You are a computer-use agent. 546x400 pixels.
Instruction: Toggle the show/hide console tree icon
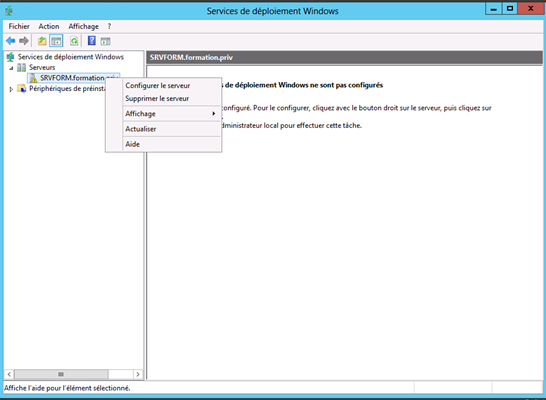(56, 41)
